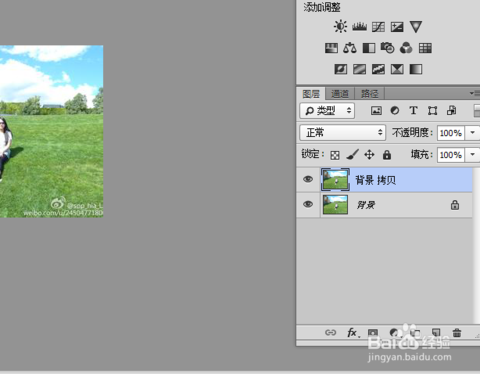Switch to the 通道 tab
Screen dimensions: 480x374
click(x=340, y=94)
